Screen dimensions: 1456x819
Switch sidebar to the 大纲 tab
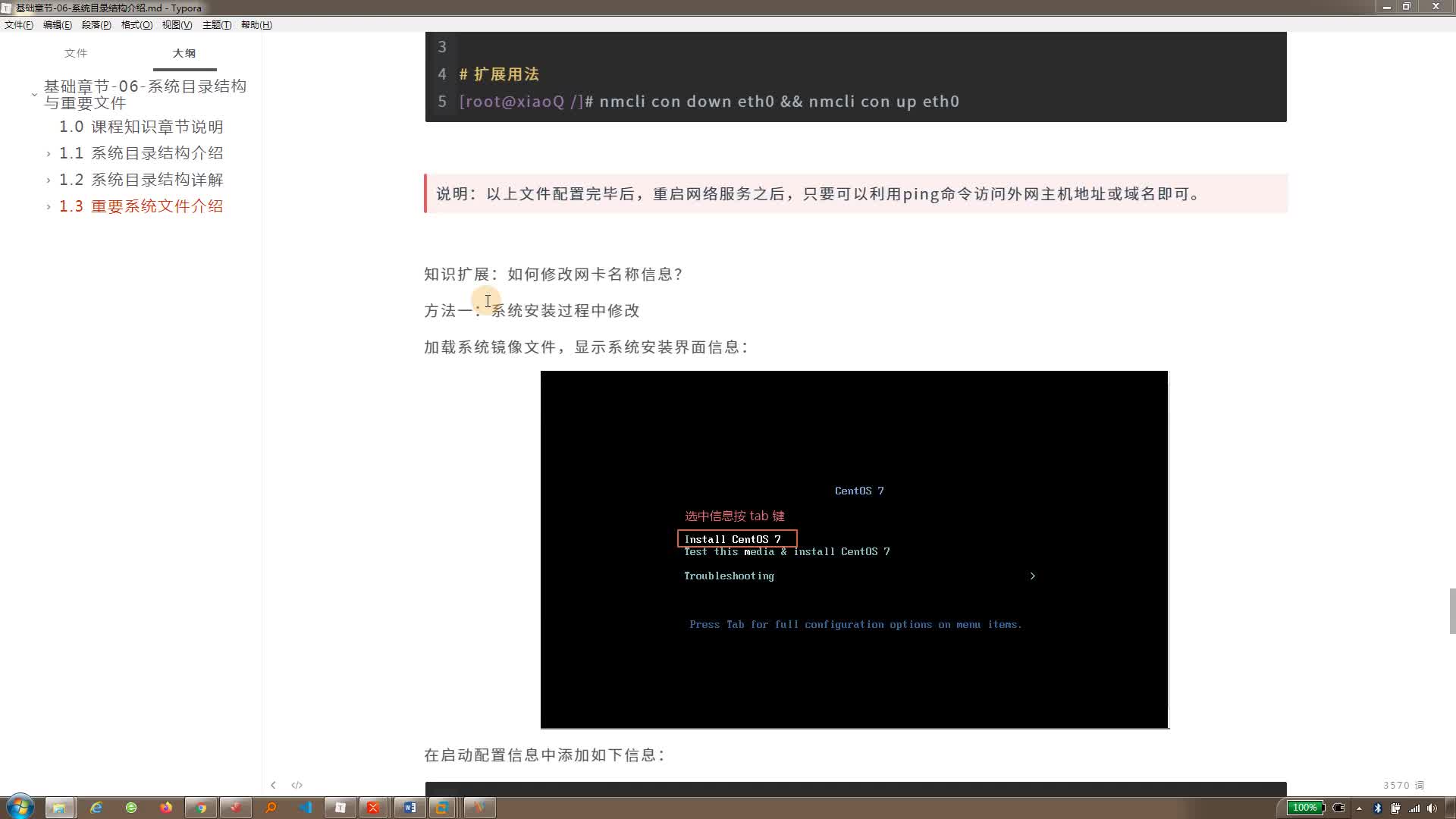184,53
